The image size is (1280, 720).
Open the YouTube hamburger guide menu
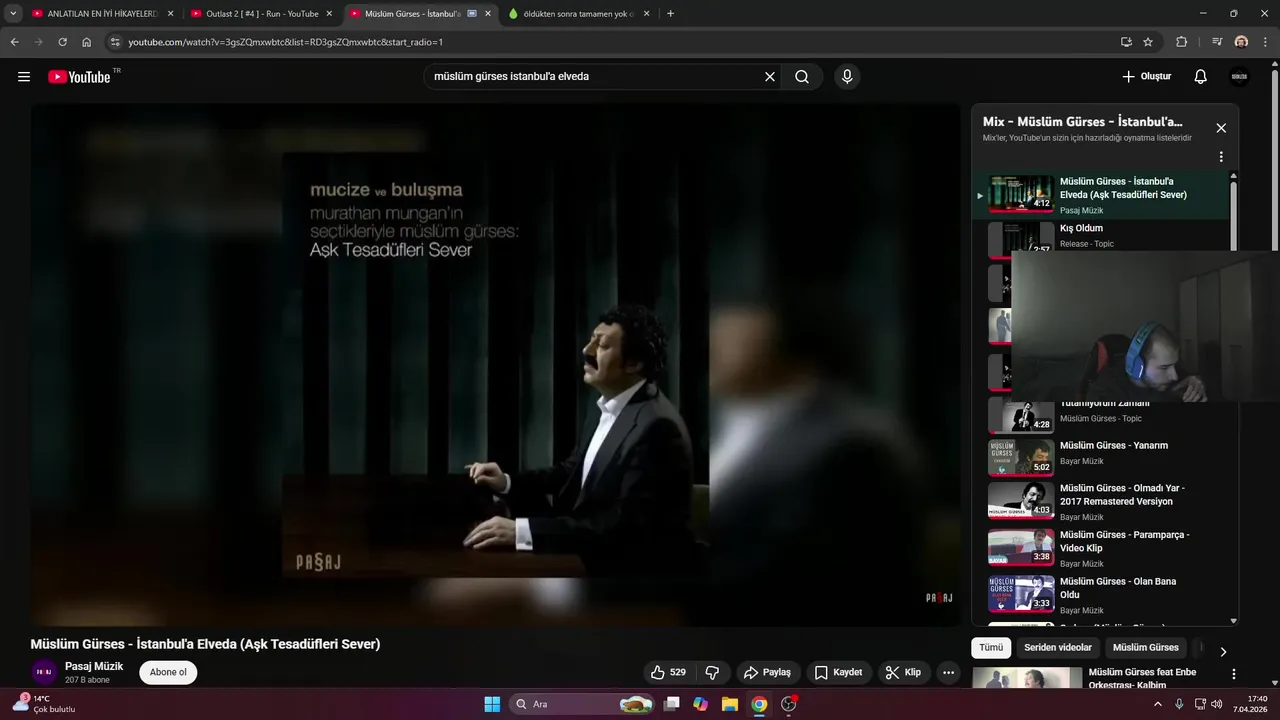click(24, 77)
